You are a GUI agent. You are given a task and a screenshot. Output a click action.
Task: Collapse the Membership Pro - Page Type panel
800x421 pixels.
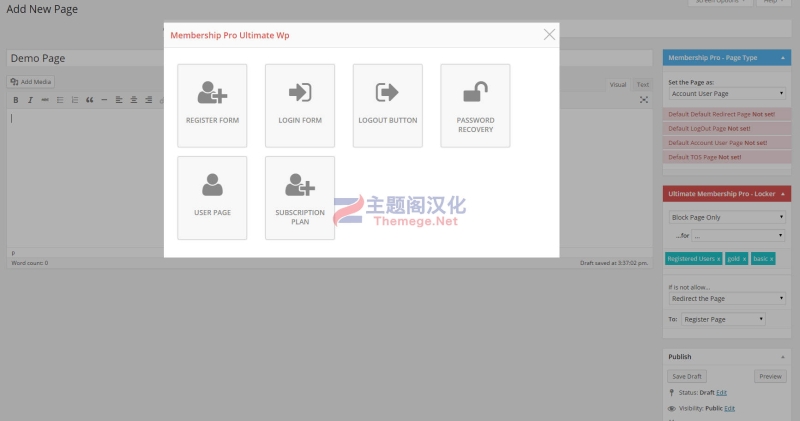(x=783, y=58)
